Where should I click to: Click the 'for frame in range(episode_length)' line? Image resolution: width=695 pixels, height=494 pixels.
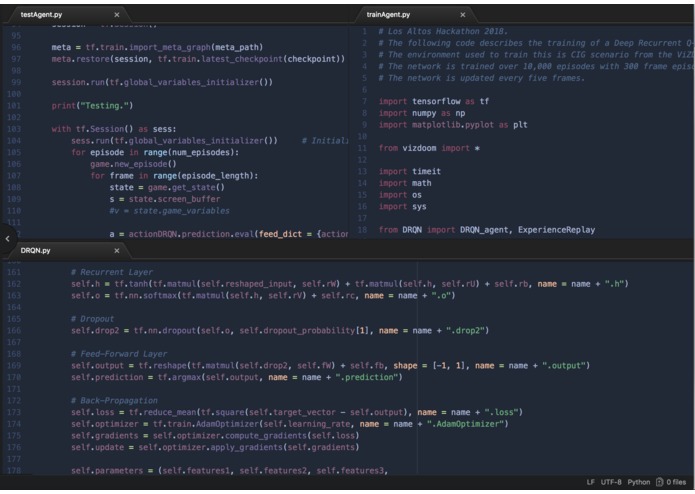[174, 175]
